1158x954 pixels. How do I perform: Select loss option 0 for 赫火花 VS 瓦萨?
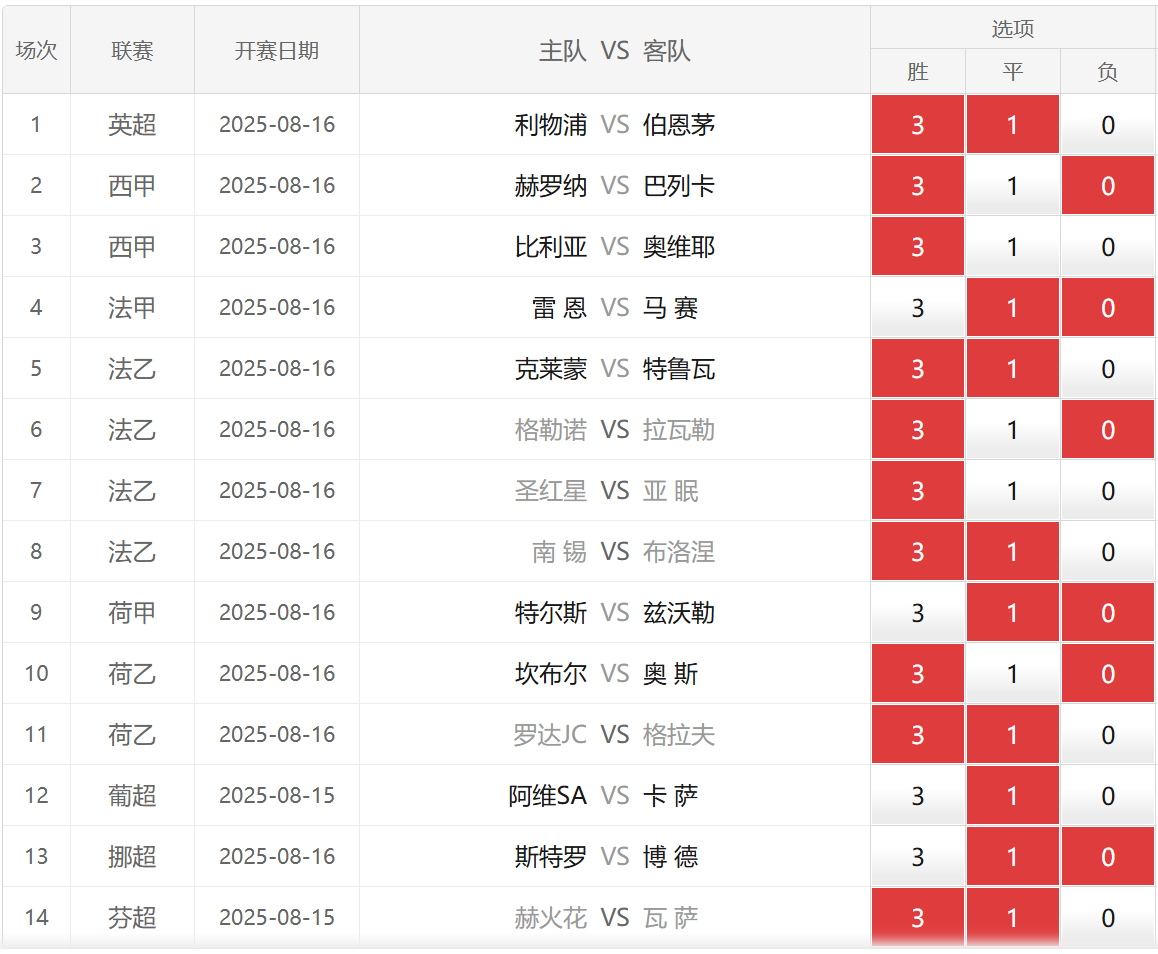1108,918
